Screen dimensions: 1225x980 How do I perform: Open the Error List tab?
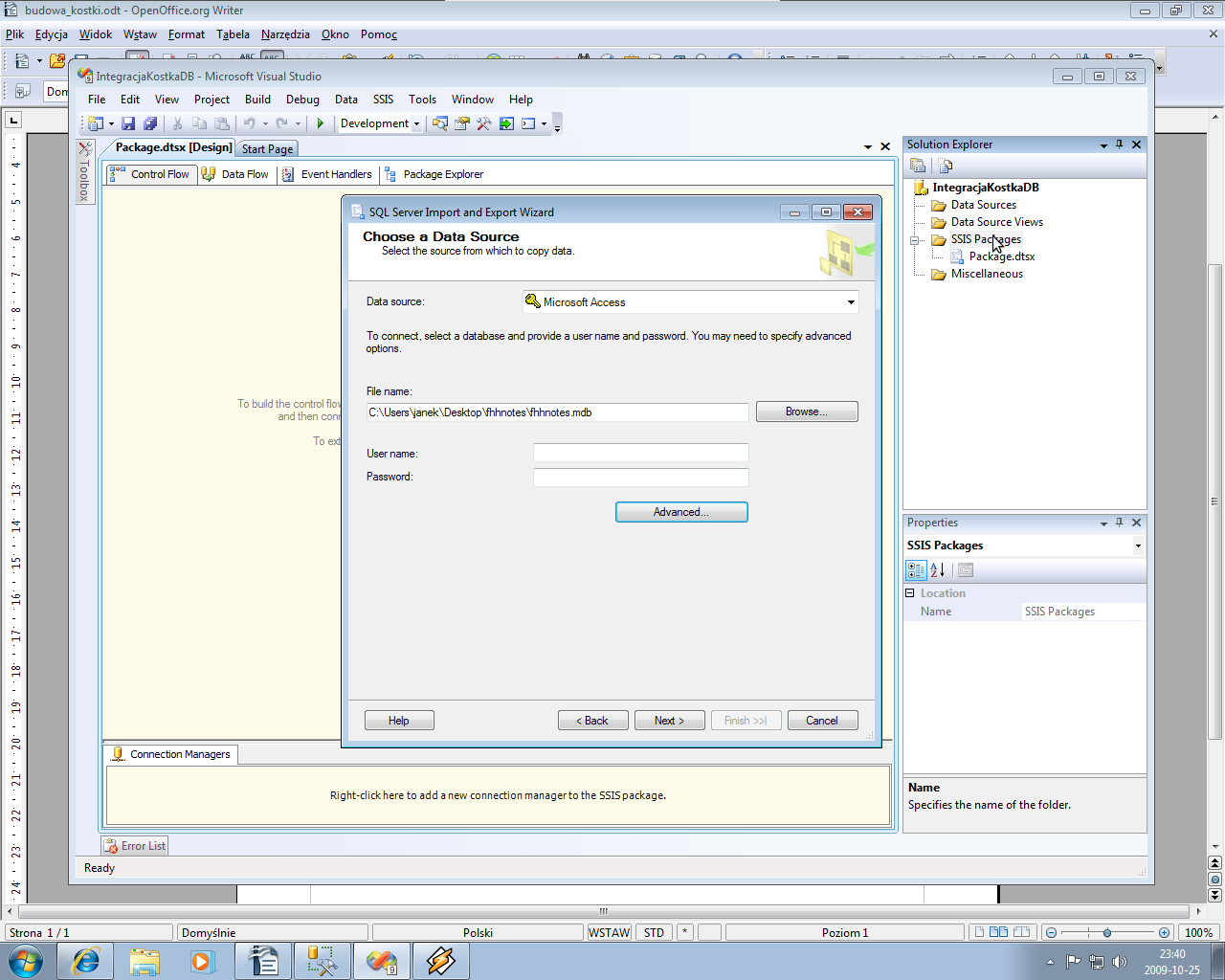(x=135, y=846)
